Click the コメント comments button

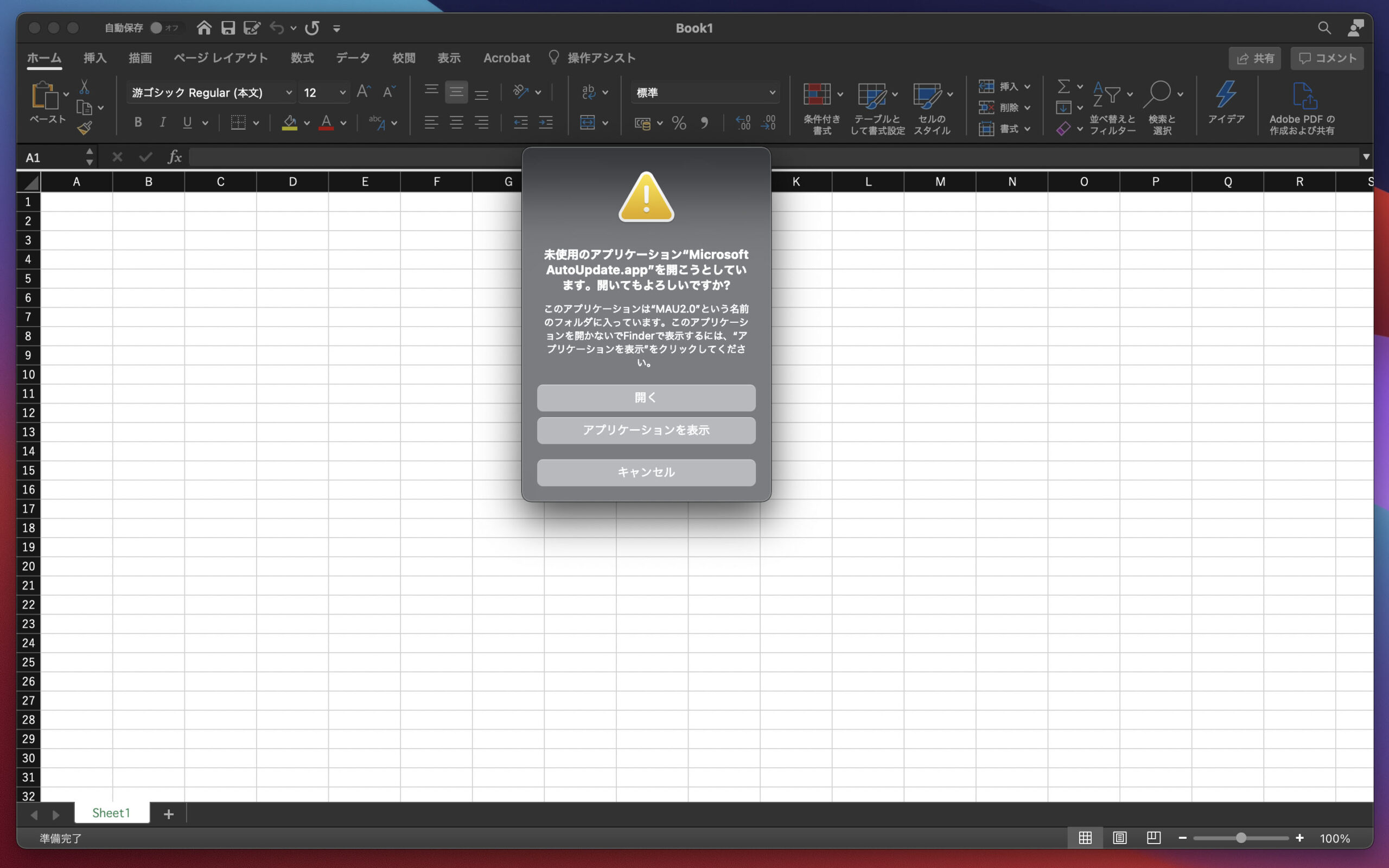point(1327,58)
